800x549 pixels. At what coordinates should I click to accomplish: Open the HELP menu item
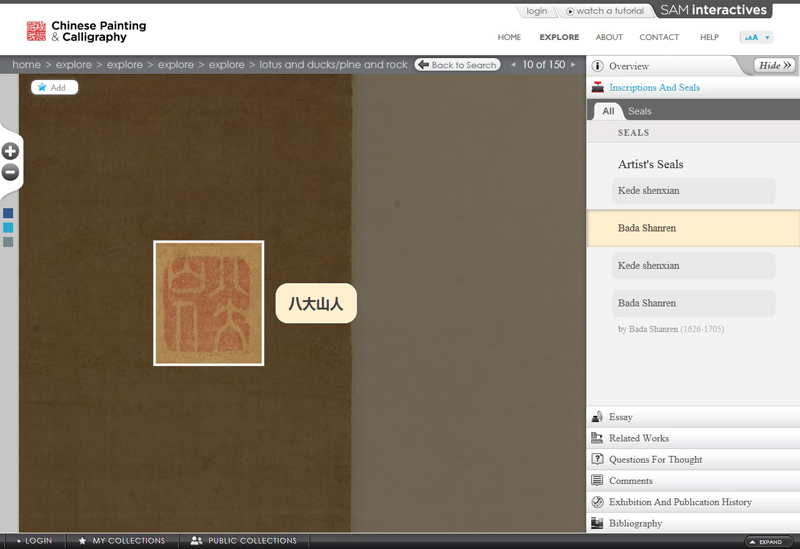point(709,37)
